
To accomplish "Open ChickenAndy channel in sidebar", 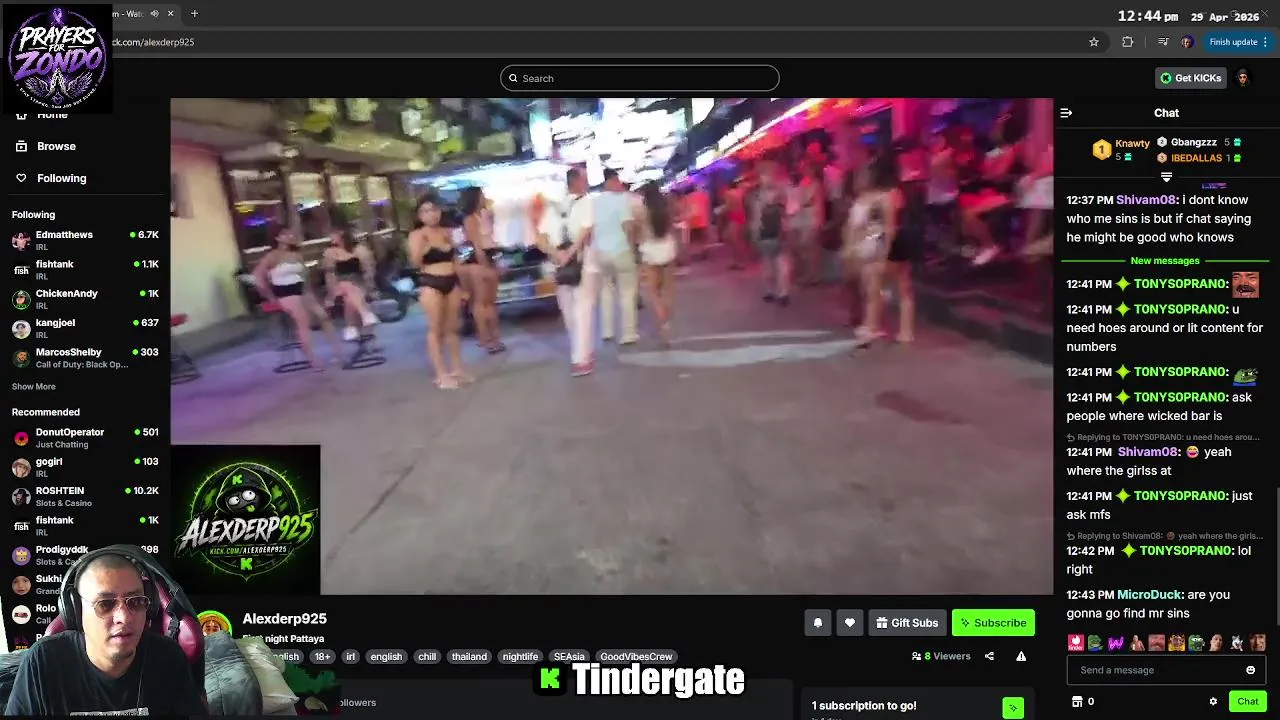I will [x=85, y=299].
